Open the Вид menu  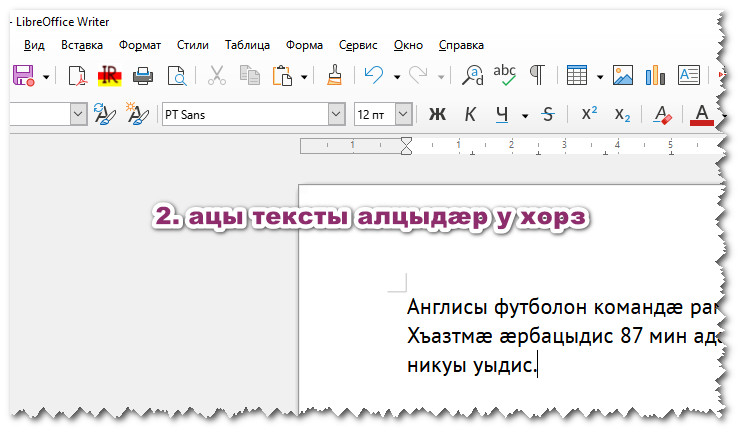click(34, 45)
